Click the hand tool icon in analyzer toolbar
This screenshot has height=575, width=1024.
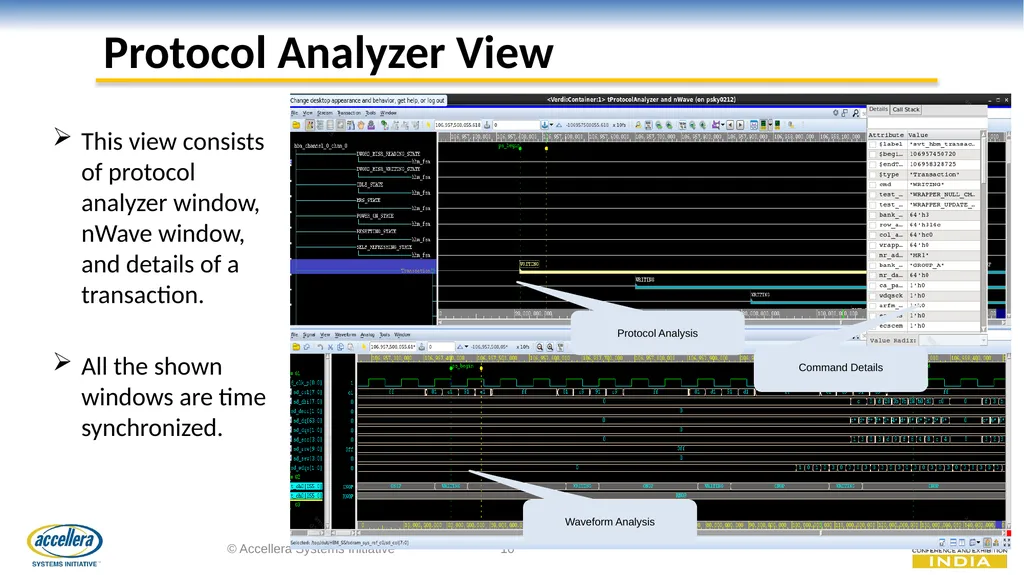pyautogui.click(x=361, y=125)
